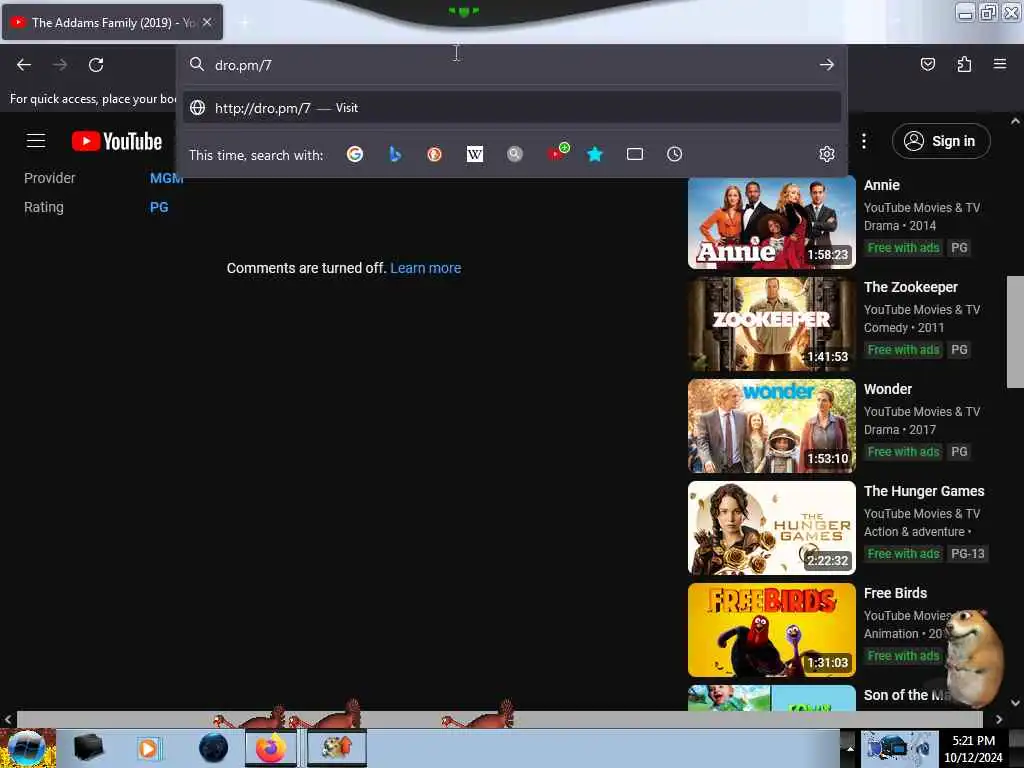The width and height of the screenshot is (1024, 768).
Task: Search open tabs with the tab icon
Action: pyautogui.click(x=635, y=154)
